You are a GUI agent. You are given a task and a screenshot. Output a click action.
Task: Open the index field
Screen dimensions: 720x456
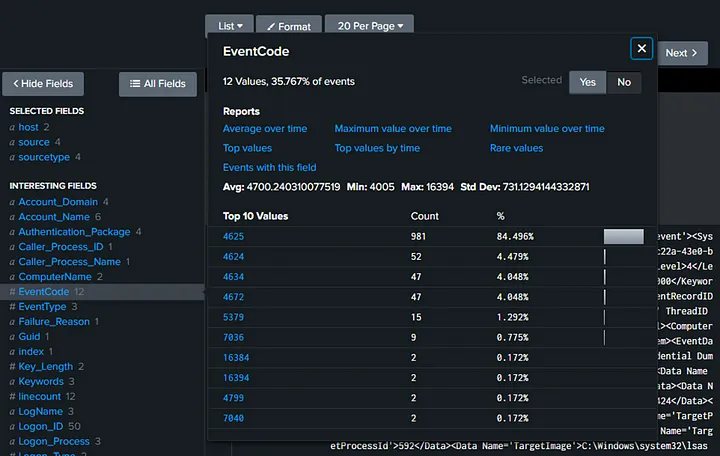tap(31, 352)
